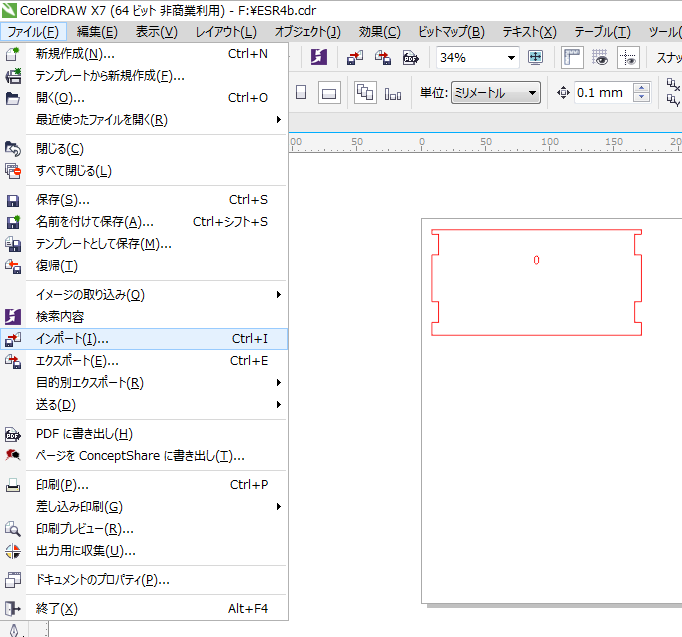The image size is (682, 637).
Task: Toggle the show grid button
Action: pos(600,57)
